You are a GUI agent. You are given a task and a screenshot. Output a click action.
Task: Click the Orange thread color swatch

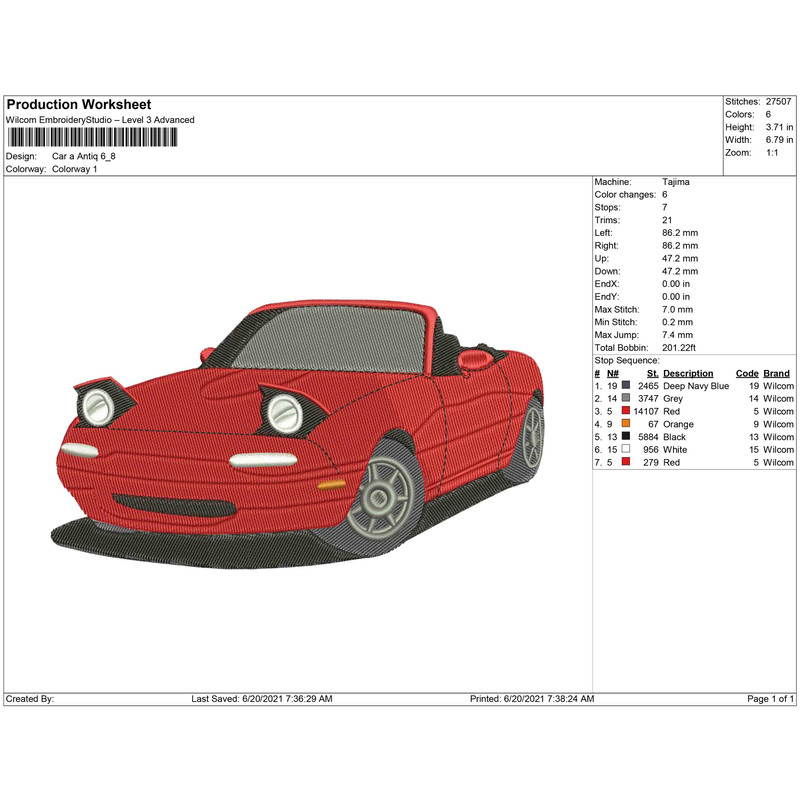click(x=626, y=424)
